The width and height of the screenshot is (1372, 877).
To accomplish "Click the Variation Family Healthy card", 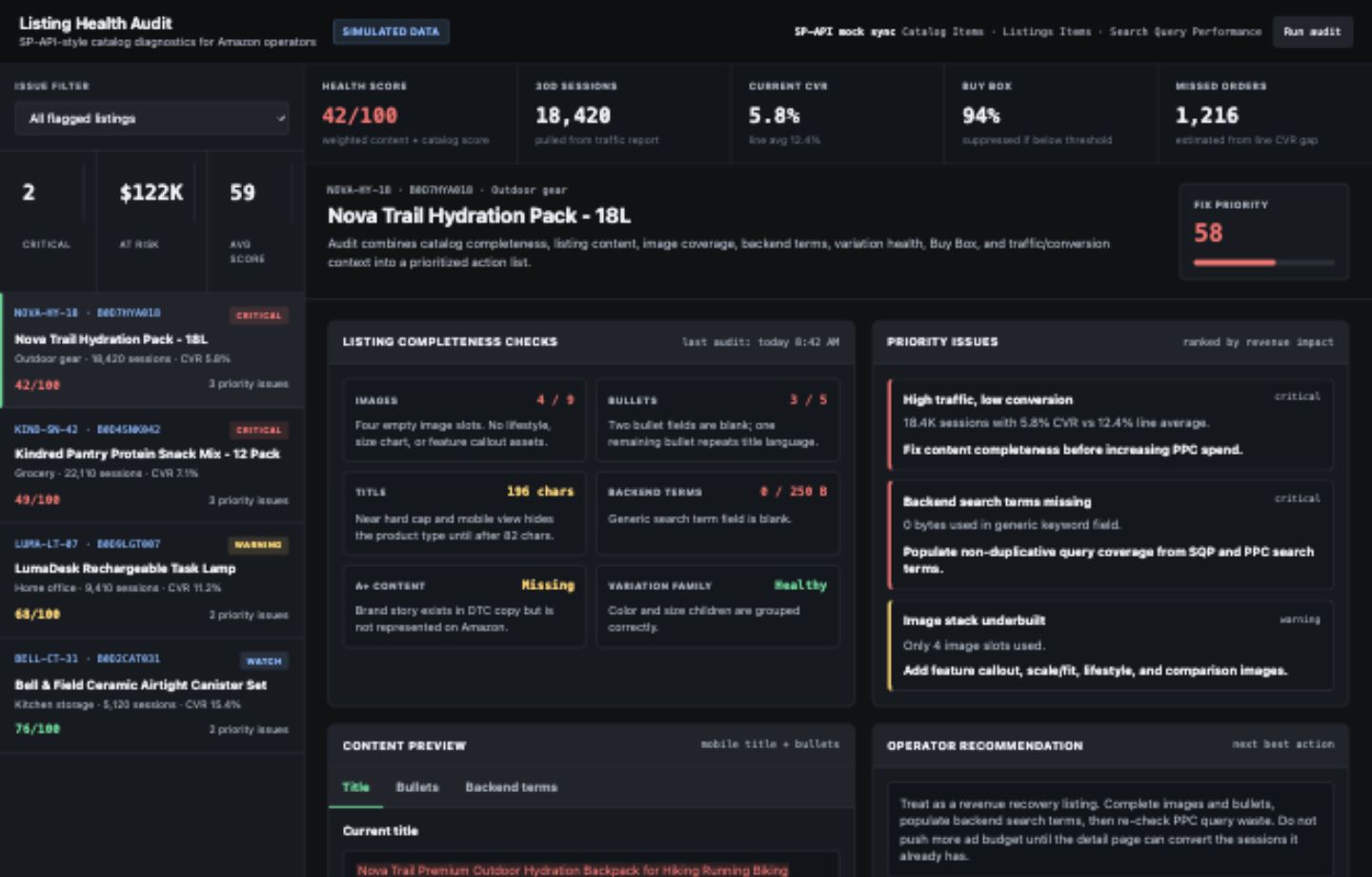I will (717, 606).
